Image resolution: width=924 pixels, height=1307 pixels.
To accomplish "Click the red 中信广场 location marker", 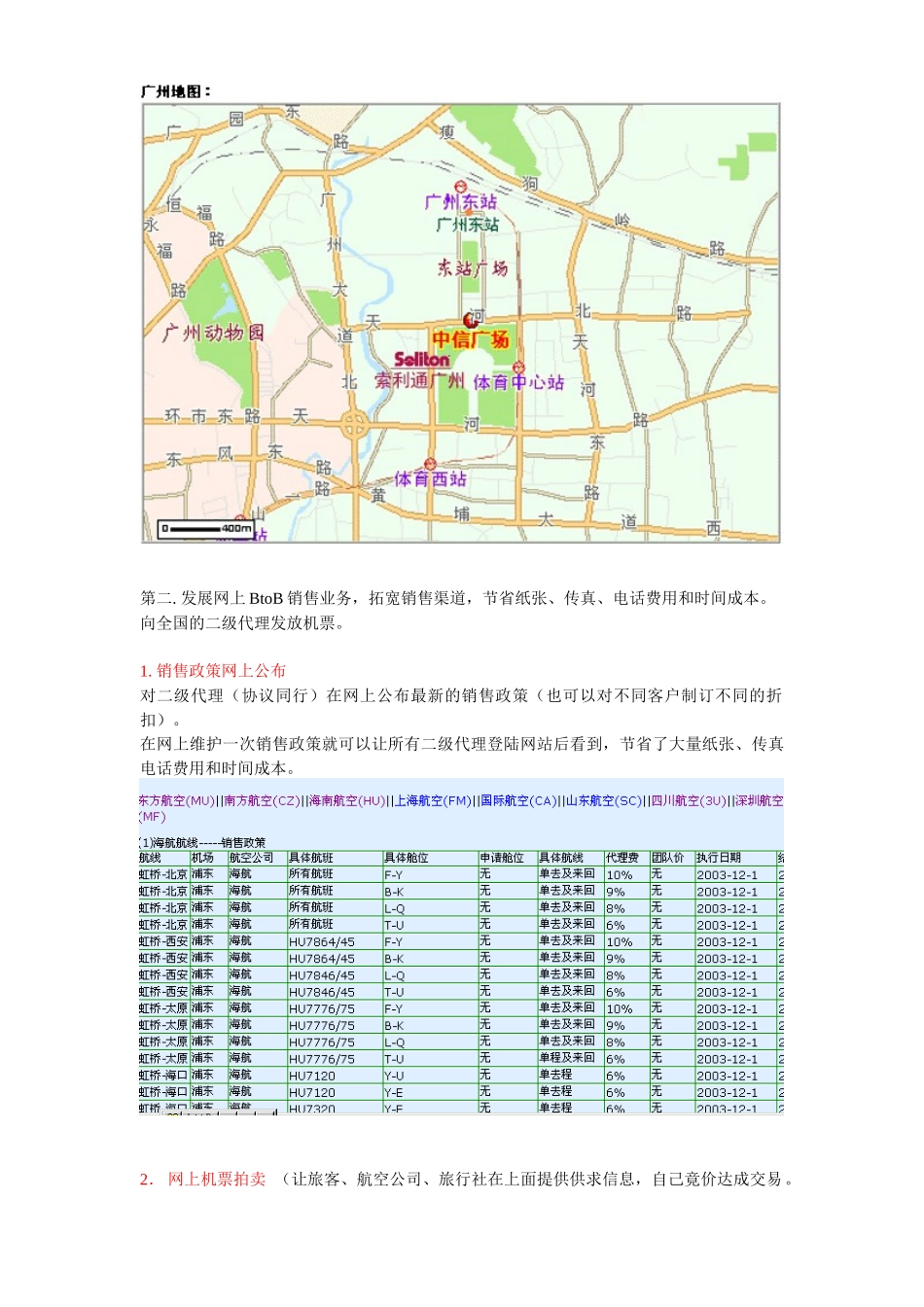I will 471,320.
